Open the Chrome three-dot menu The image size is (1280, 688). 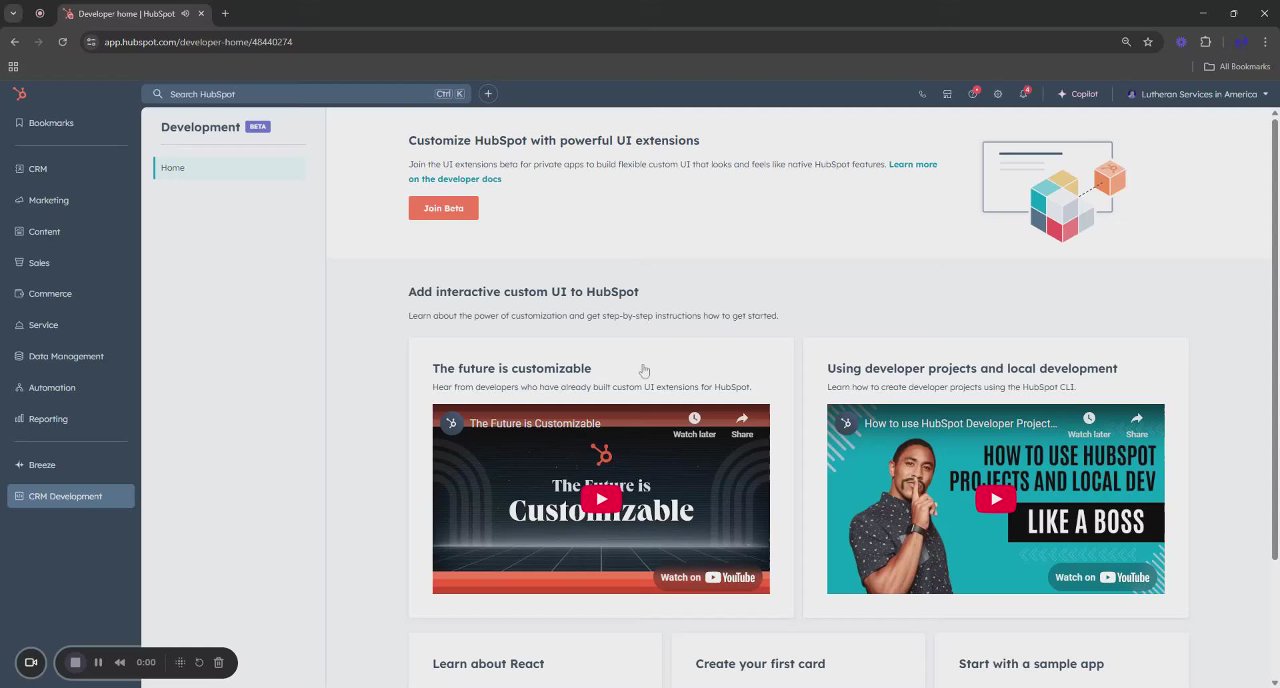1266,42
